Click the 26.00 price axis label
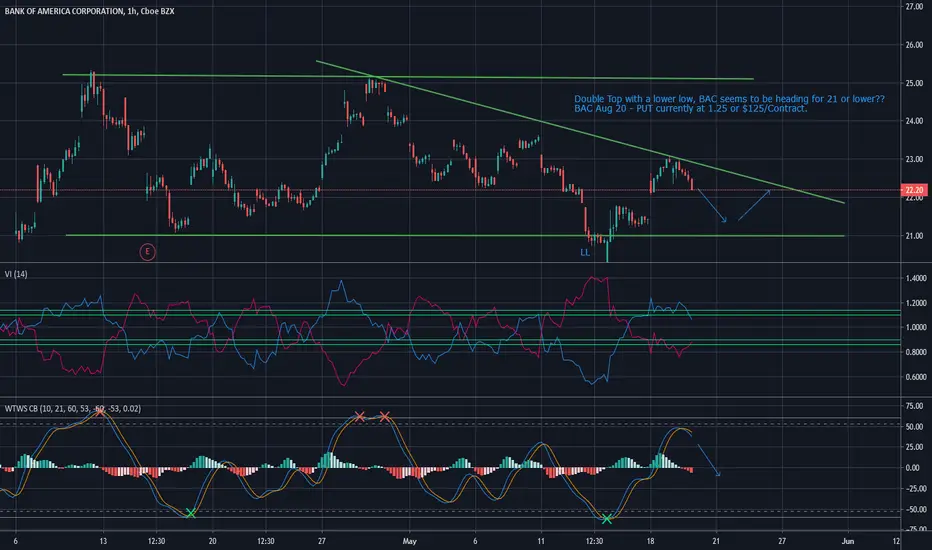 pos(914,45)
